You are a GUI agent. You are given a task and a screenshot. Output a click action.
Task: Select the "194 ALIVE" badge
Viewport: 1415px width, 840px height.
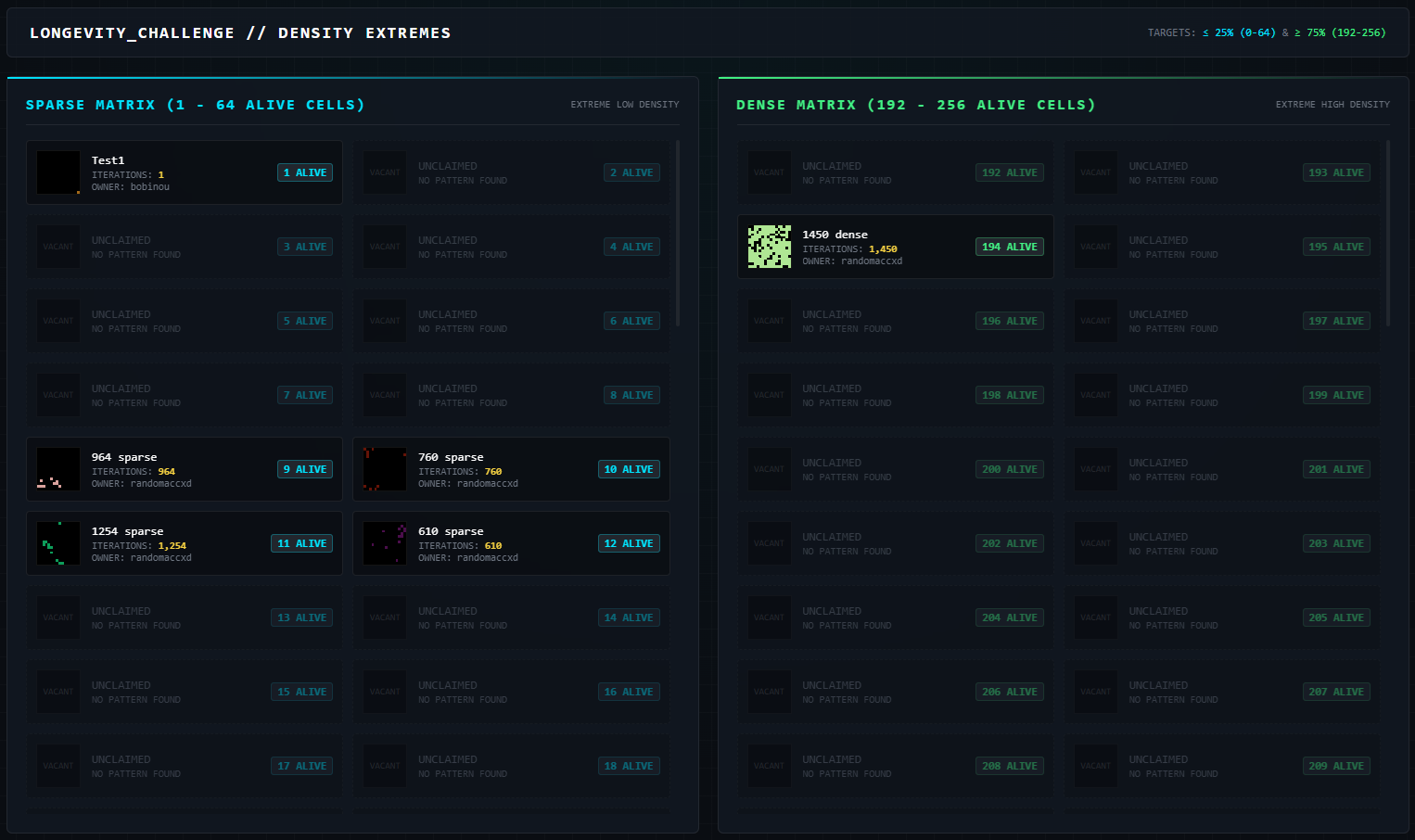coord(1010,247)
